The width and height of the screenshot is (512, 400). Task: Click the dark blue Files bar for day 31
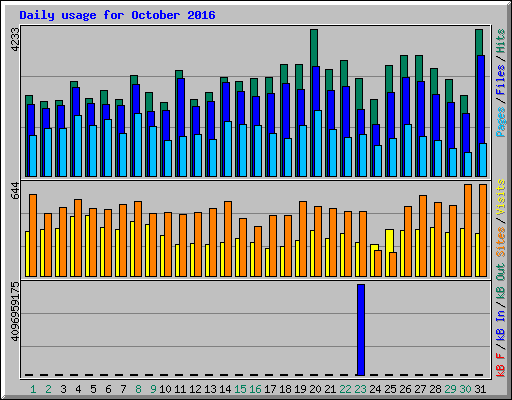pos(481,99)
